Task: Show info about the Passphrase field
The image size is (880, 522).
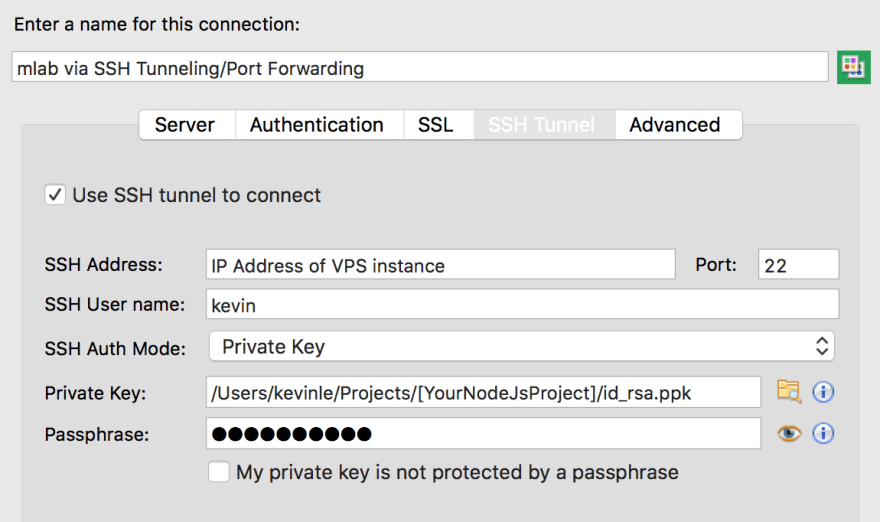Action: tap(823, 433)
